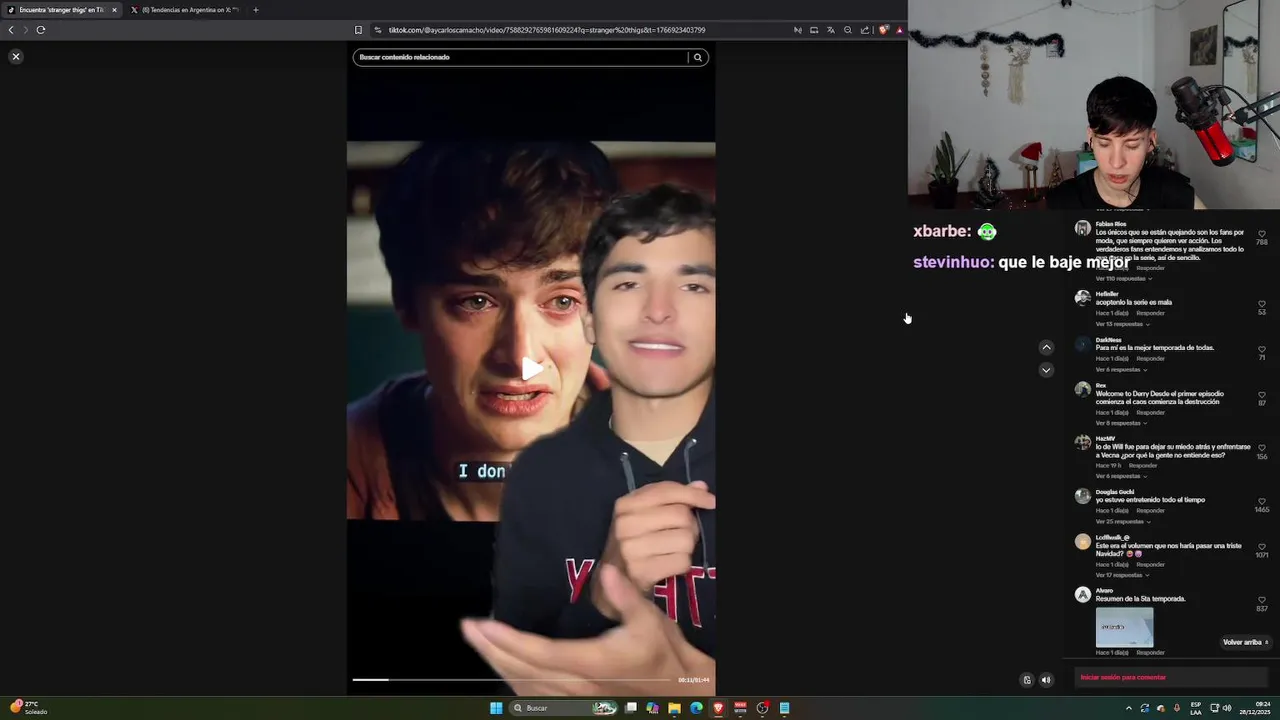Open weather widget showing 27°C Soleado

point(29,708)
